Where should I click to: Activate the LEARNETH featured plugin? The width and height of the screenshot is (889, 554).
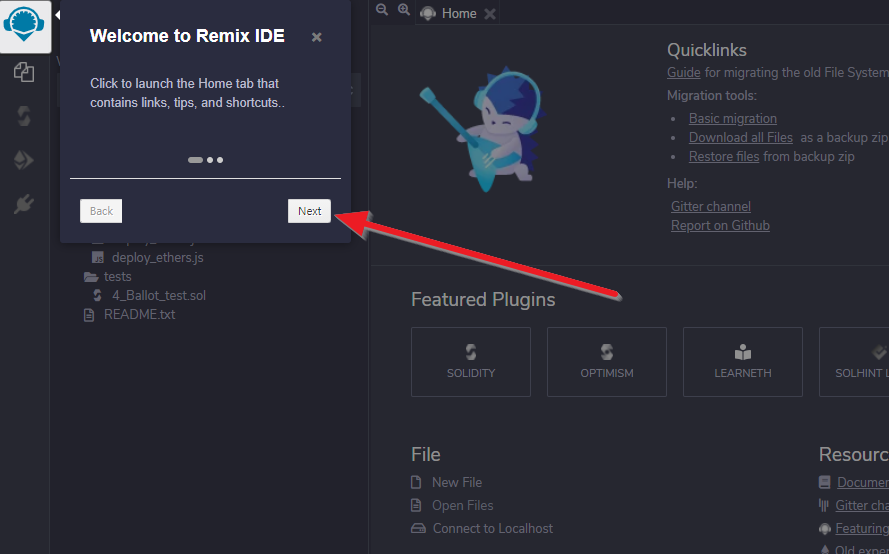(743, 362)
